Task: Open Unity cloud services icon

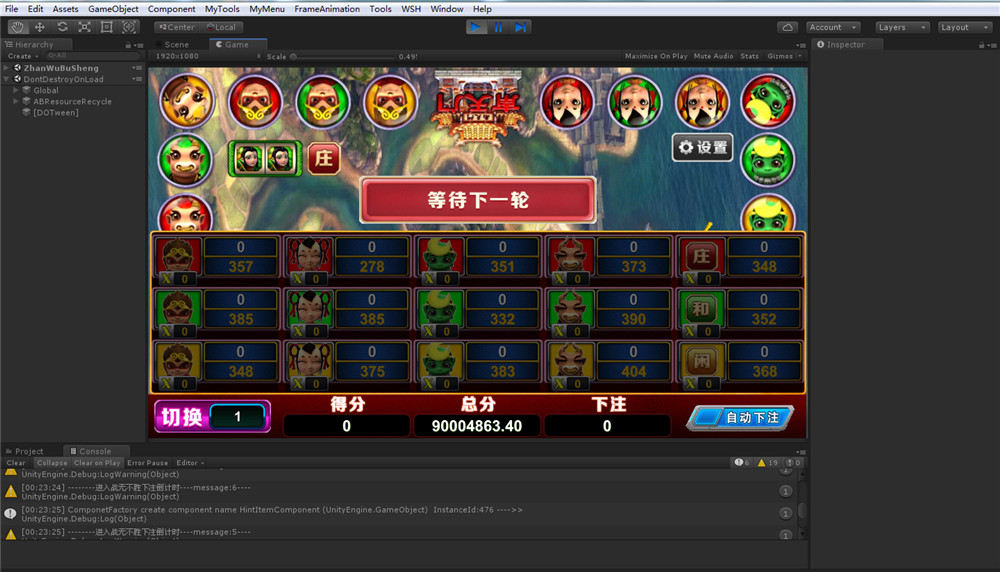Action: [788, 27]
